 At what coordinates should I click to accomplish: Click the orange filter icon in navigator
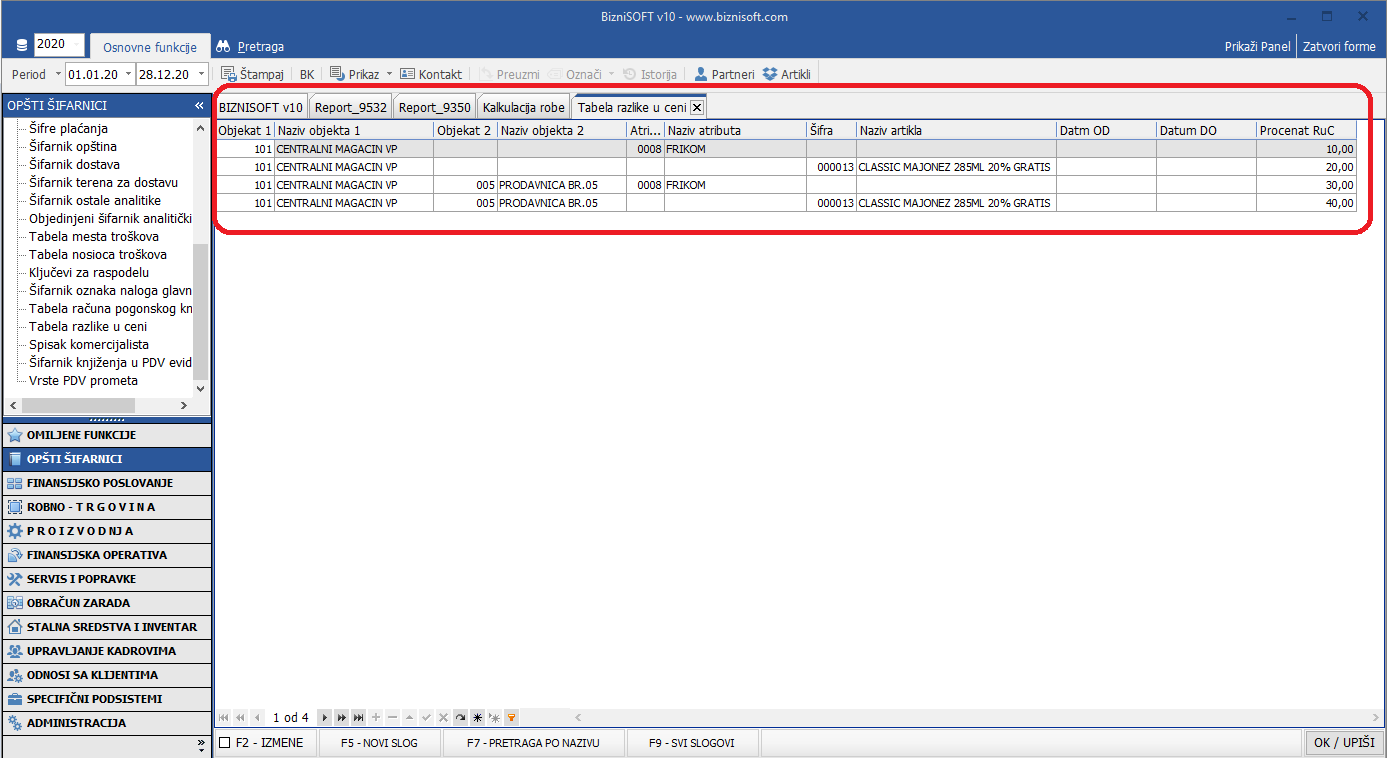(511, 717)
